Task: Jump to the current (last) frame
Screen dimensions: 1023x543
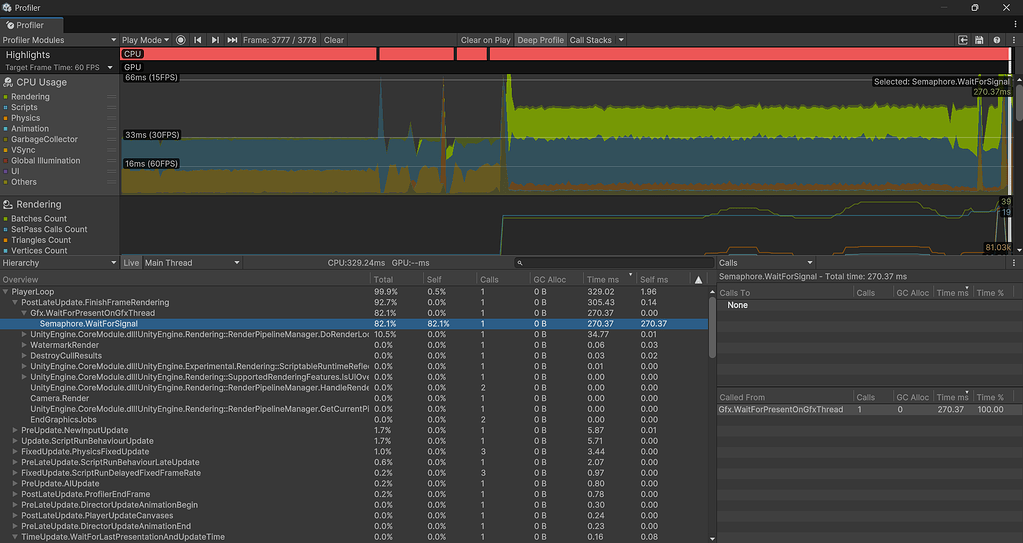Action: [x=232, y=40]
